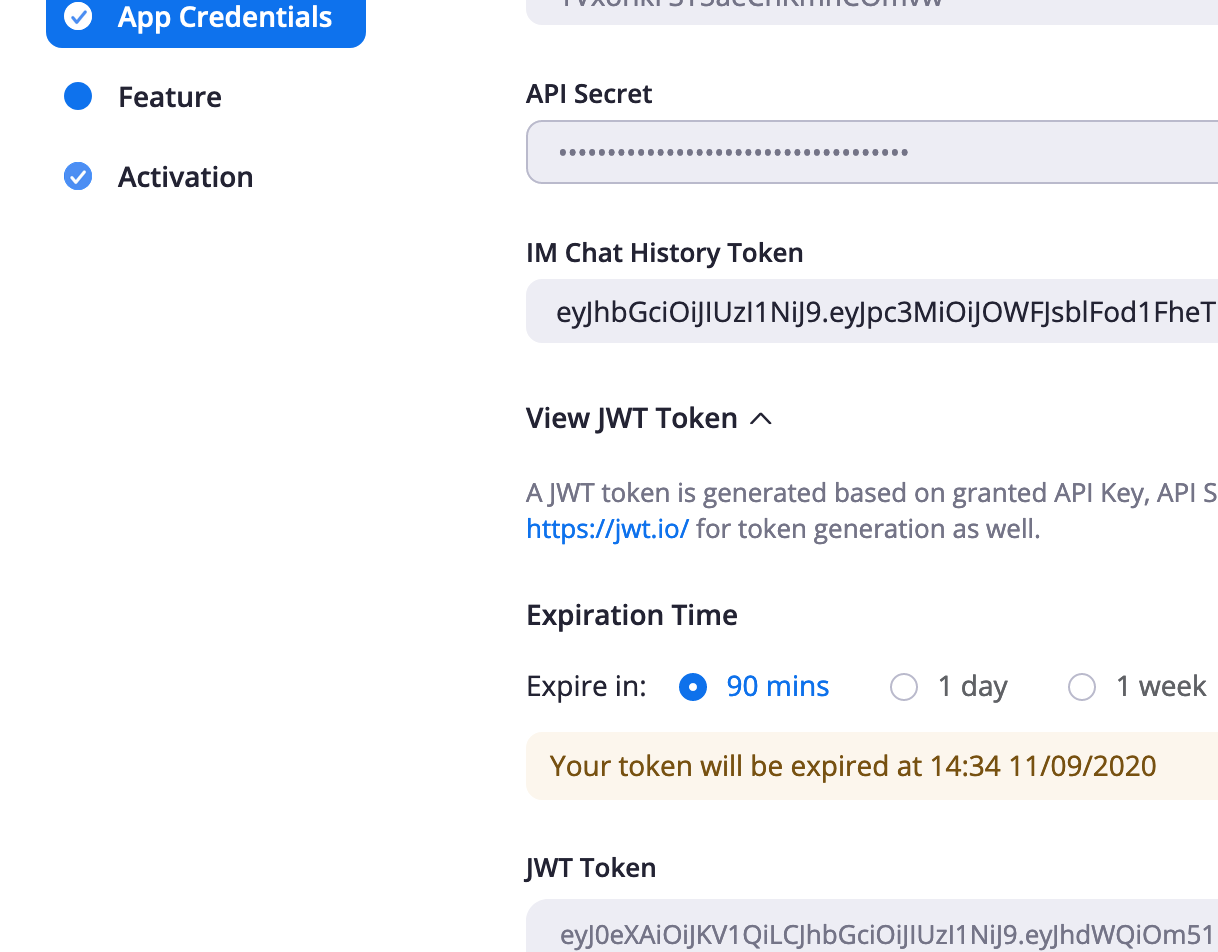
Task: Click the IM Chat History Token field
Action: coord(870,312)
